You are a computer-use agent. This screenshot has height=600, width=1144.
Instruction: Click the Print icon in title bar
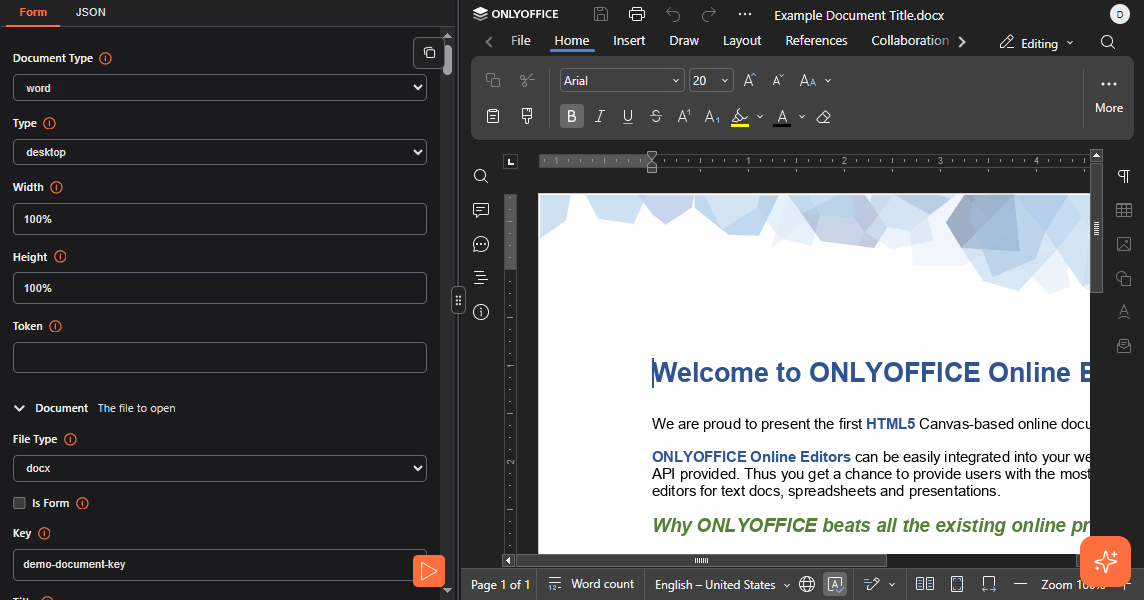point(637,14)
